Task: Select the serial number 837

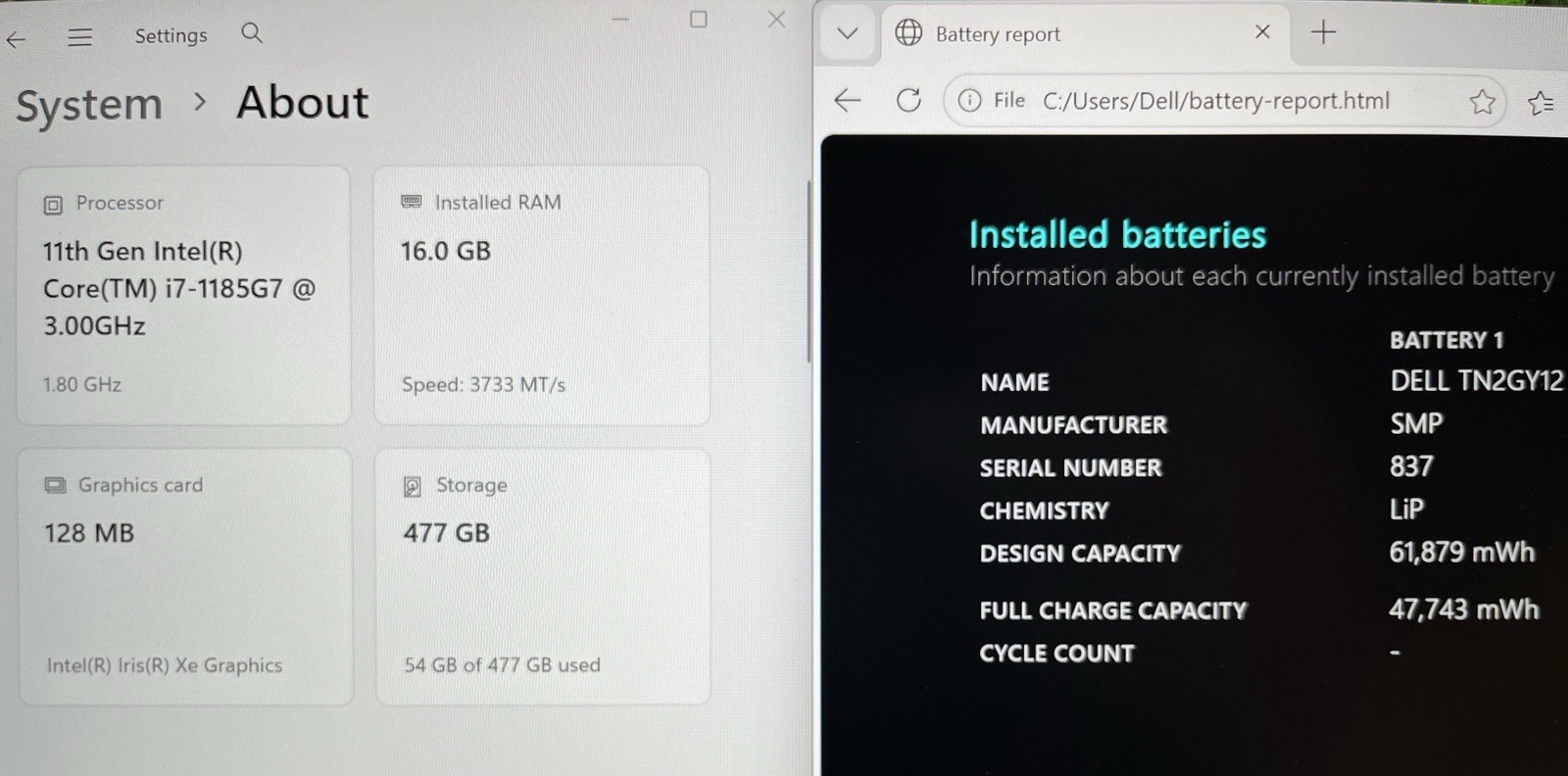Action: [1411, 466]
